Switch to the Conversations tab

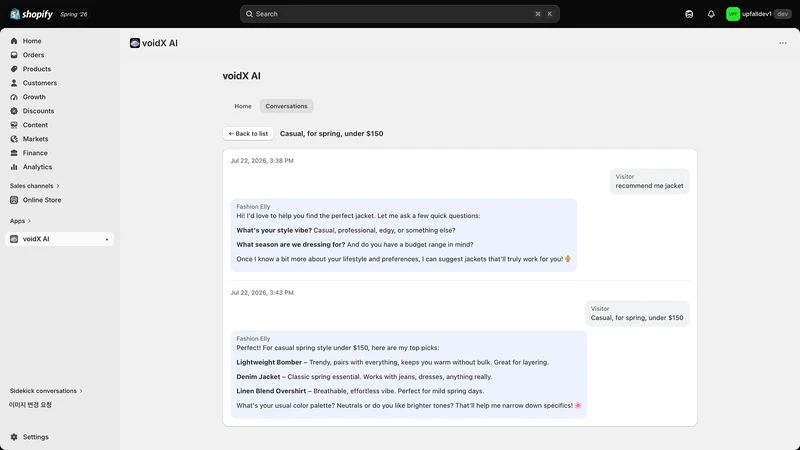(x=286, y=106)
